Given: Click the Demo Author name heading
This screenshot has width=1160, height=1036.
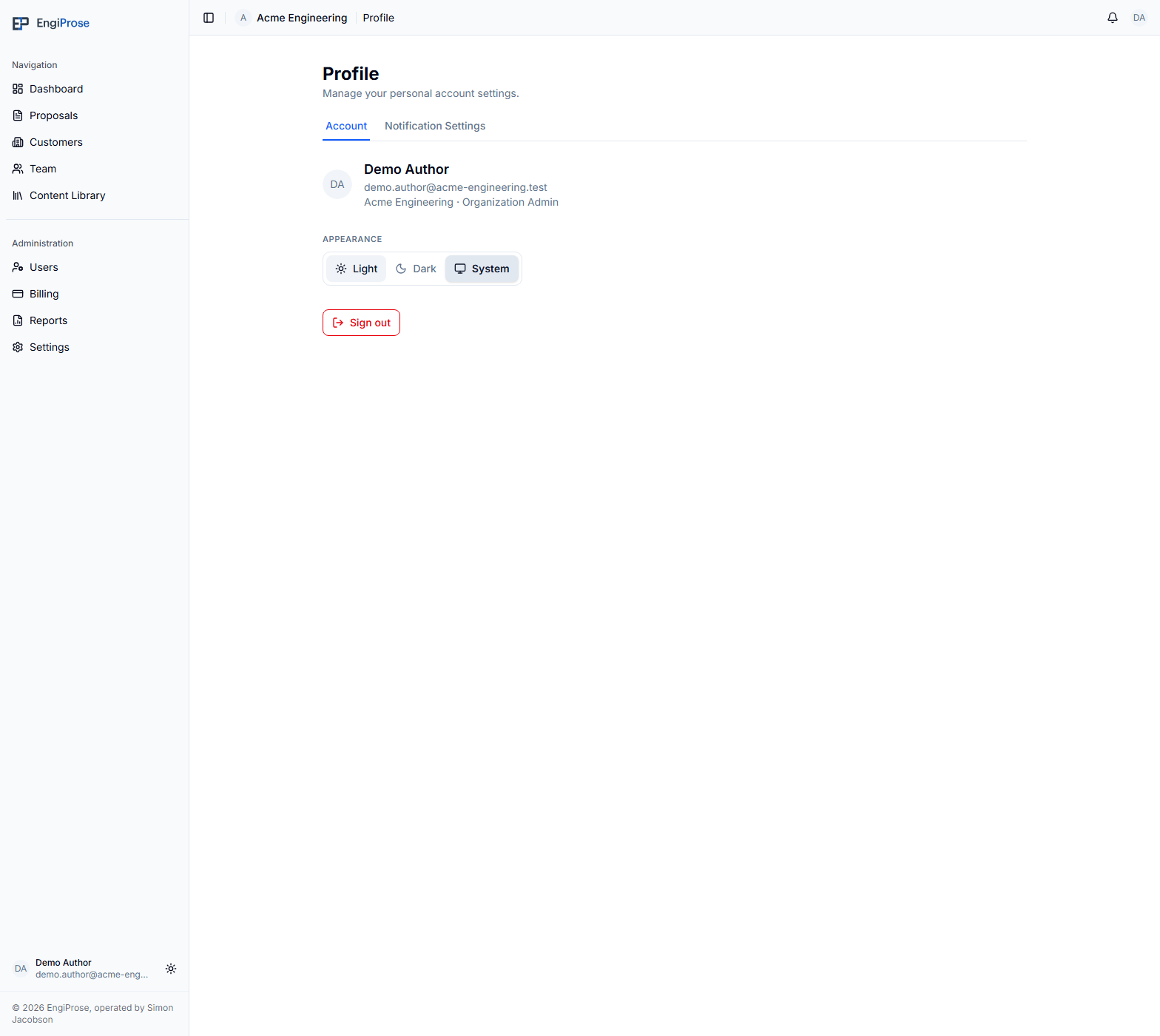Looking at the screenshot, I should 406,169.
